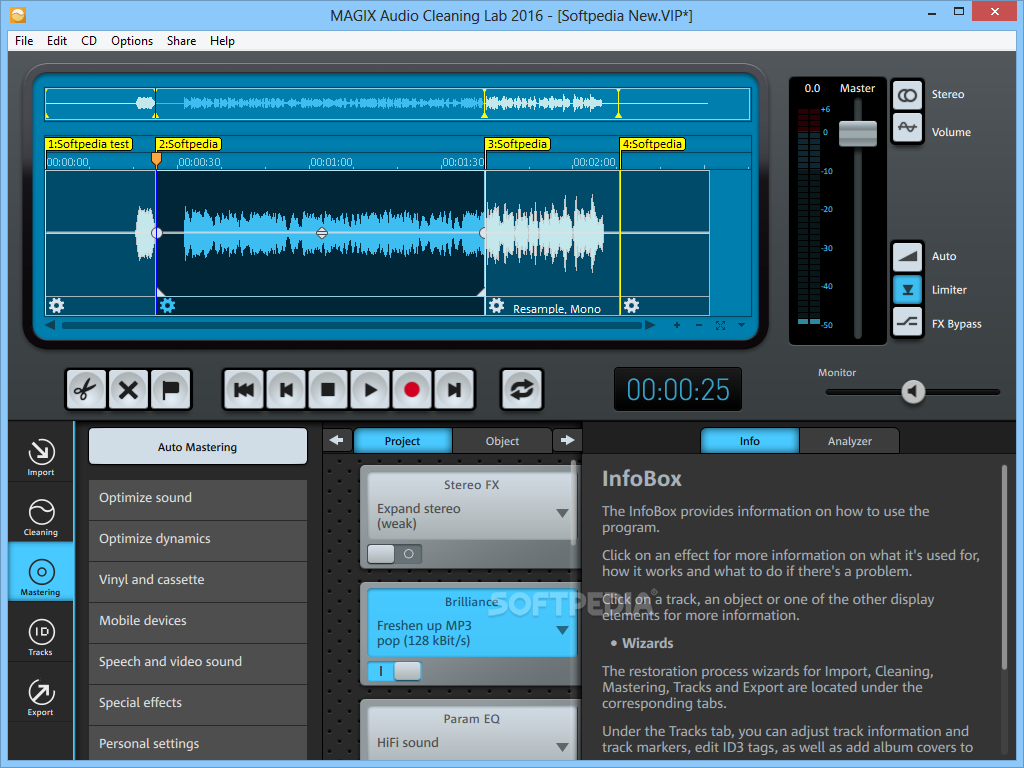
Task: Click the 3:Softpedia track marker label
Action: pyautogui.click(x=518, y=144)
